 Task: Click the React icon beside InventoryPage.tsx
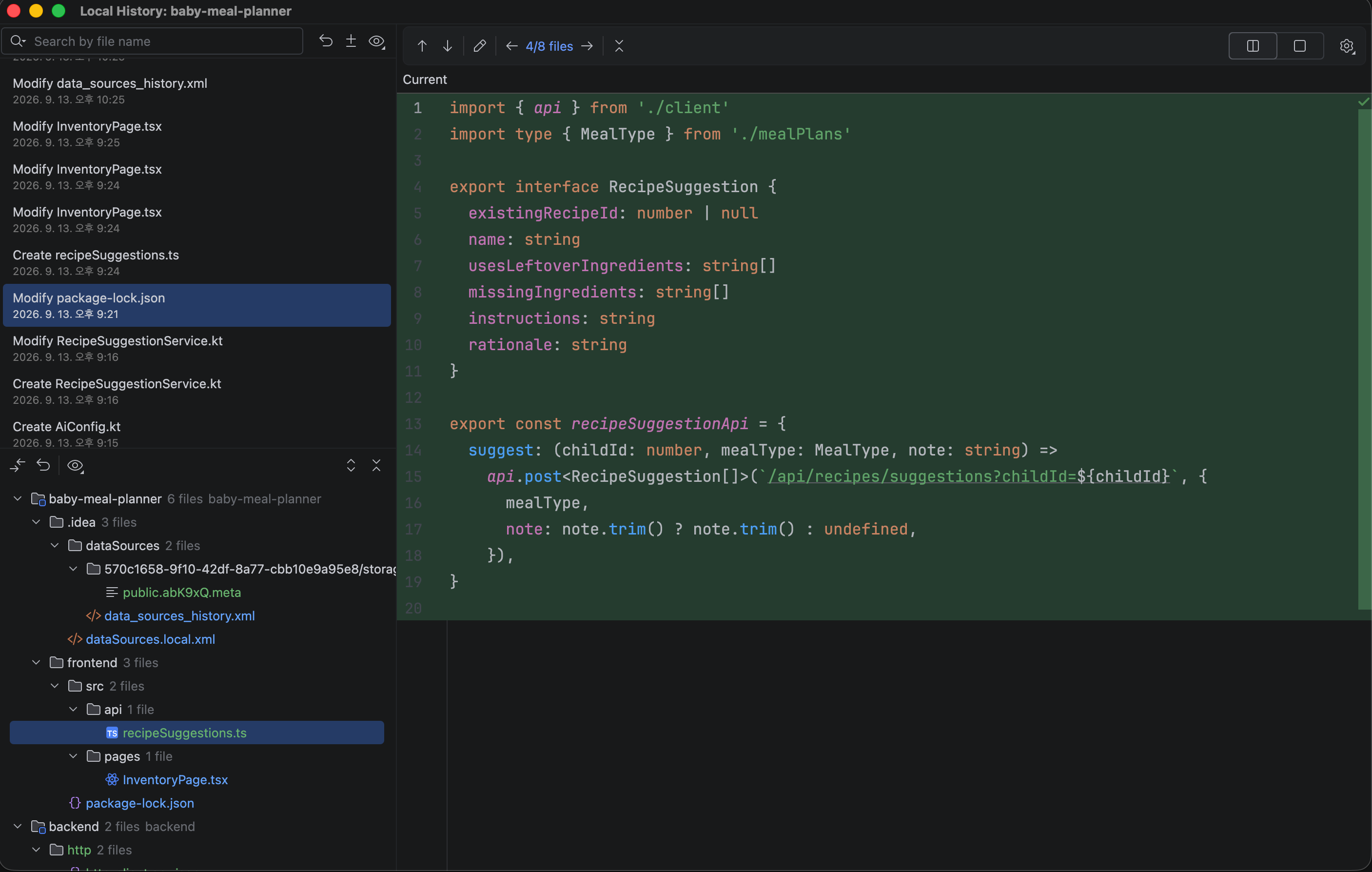click(112, 779)
